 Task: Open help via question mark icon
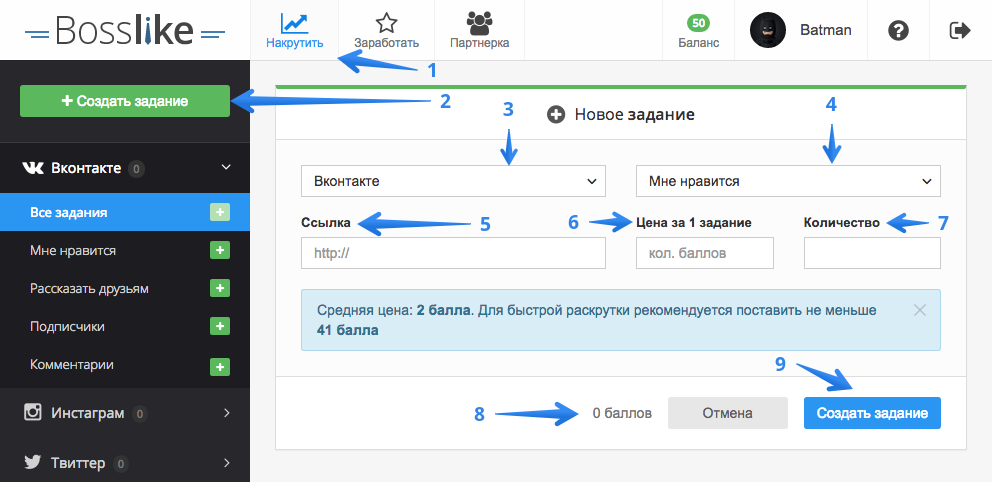898,30
